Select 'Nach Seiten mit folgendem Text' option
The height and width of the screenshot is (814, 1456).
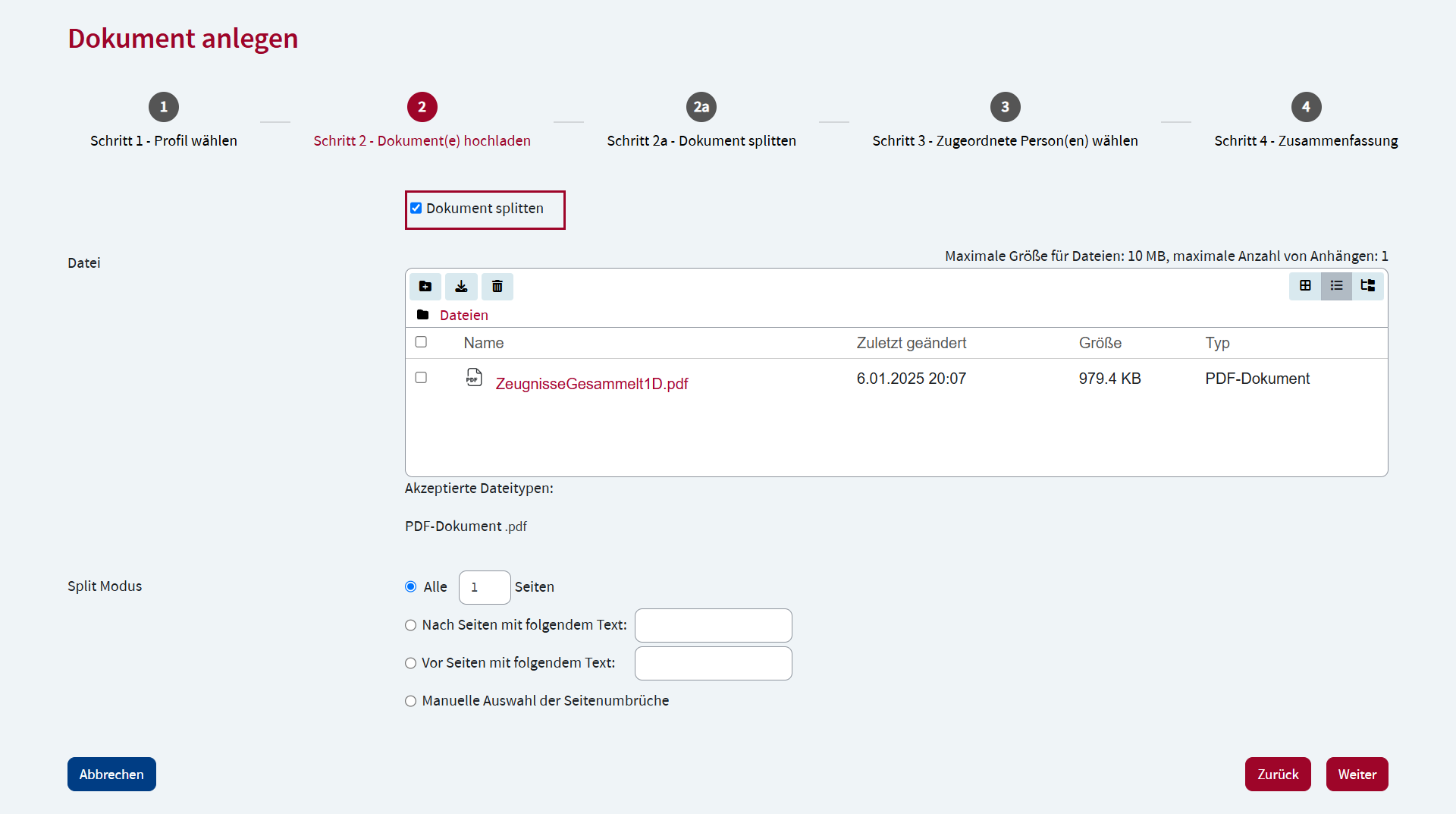[411, 625]
